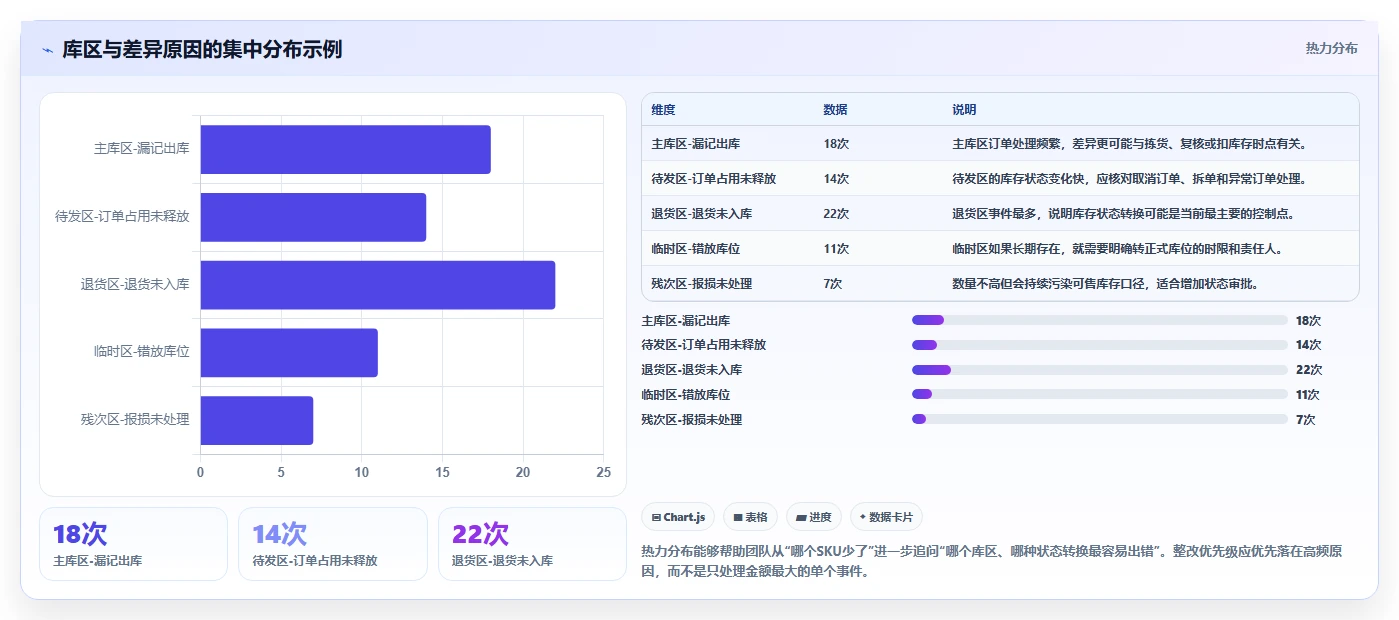Click the x-axis tick value 25

pos(603,472)
